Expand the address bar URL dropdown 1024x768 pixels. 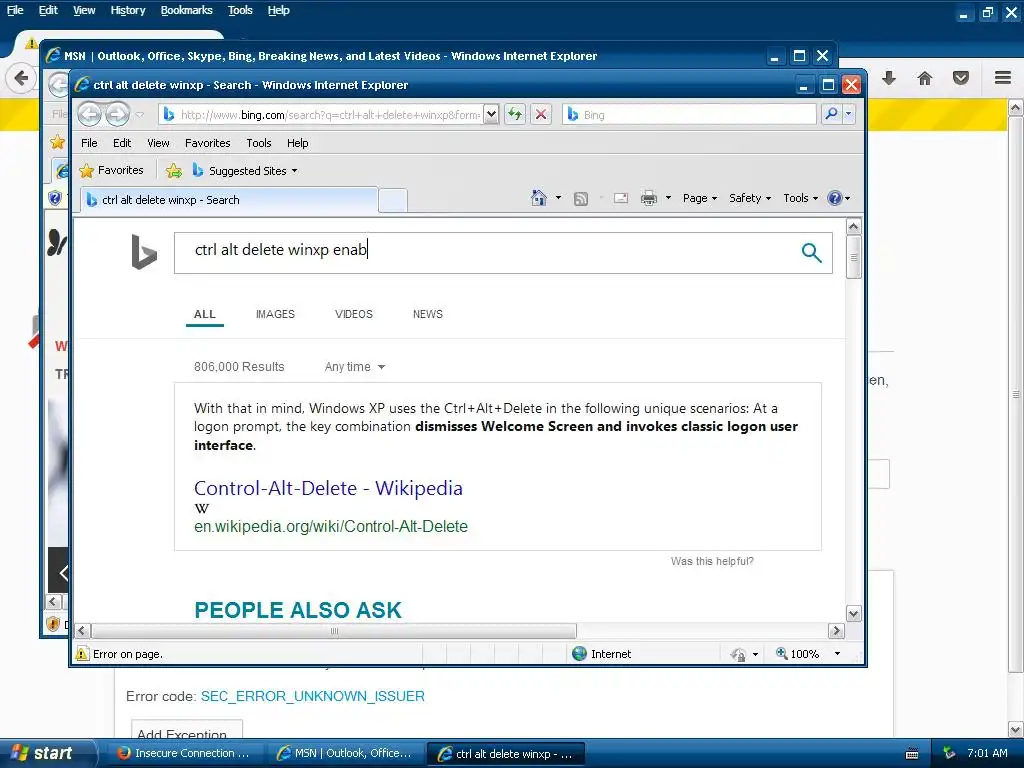[491, 114]
